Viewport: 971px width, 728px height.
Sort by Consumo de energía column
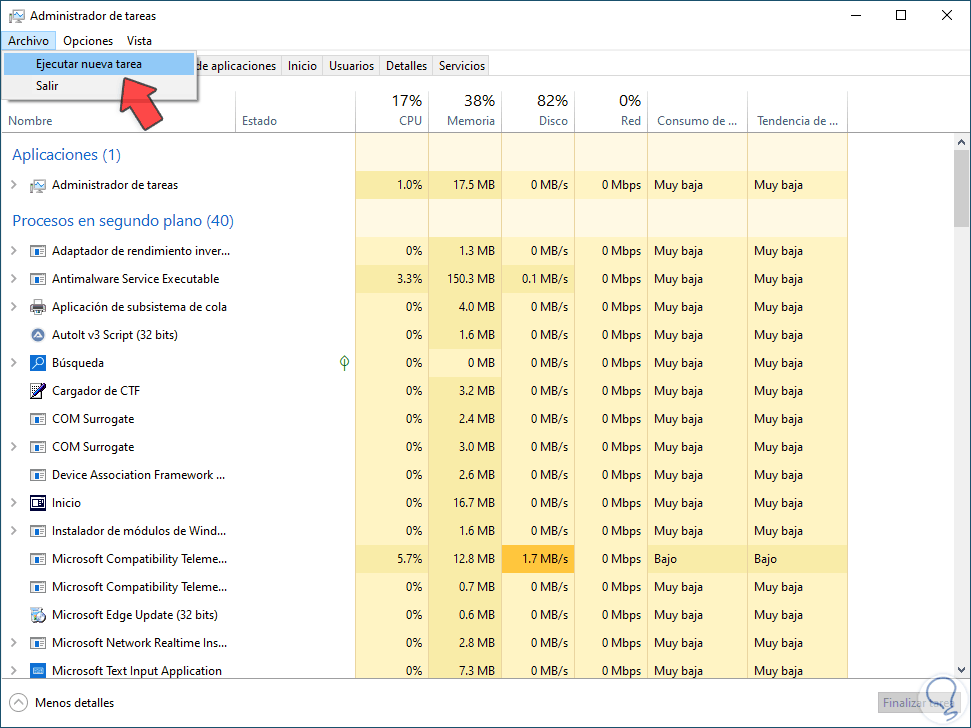point(698,111)
